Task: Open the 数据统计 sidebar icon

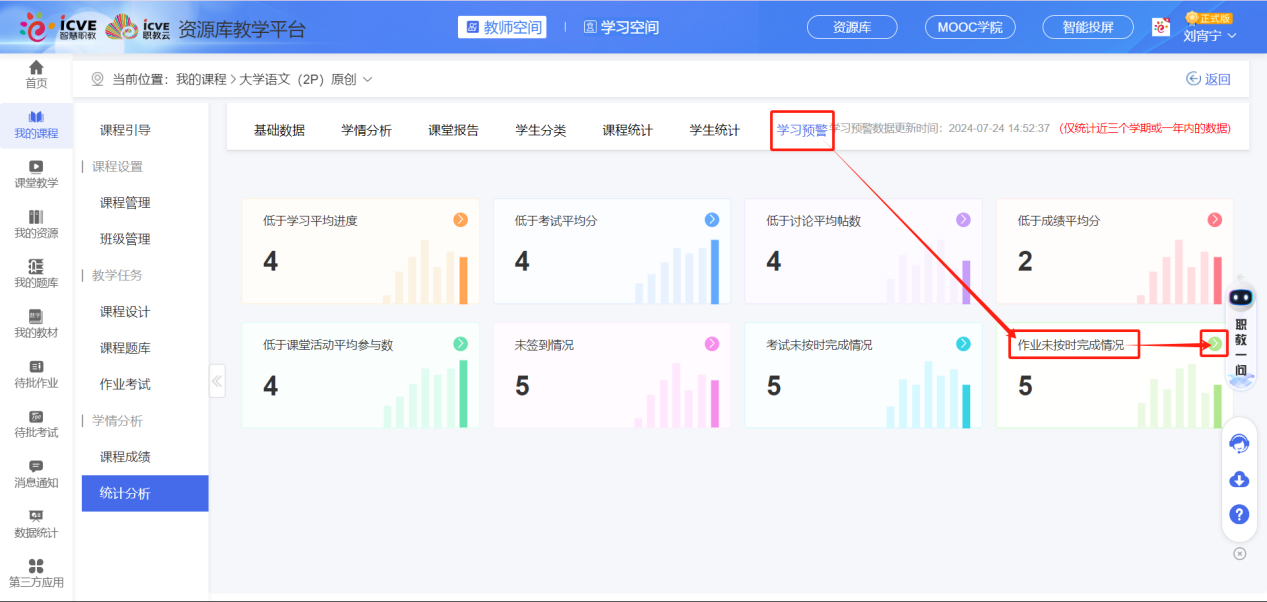Action: (x=36, y=521)
